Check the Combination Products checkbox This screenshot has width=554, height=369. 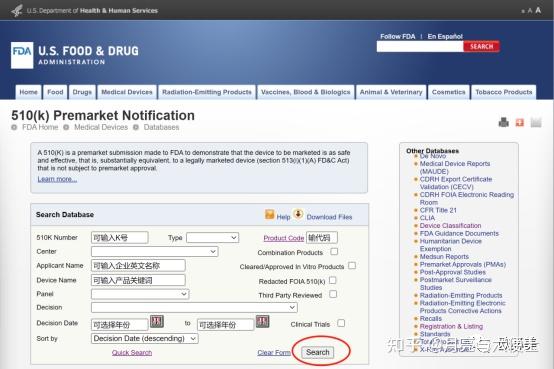point(334,251)
